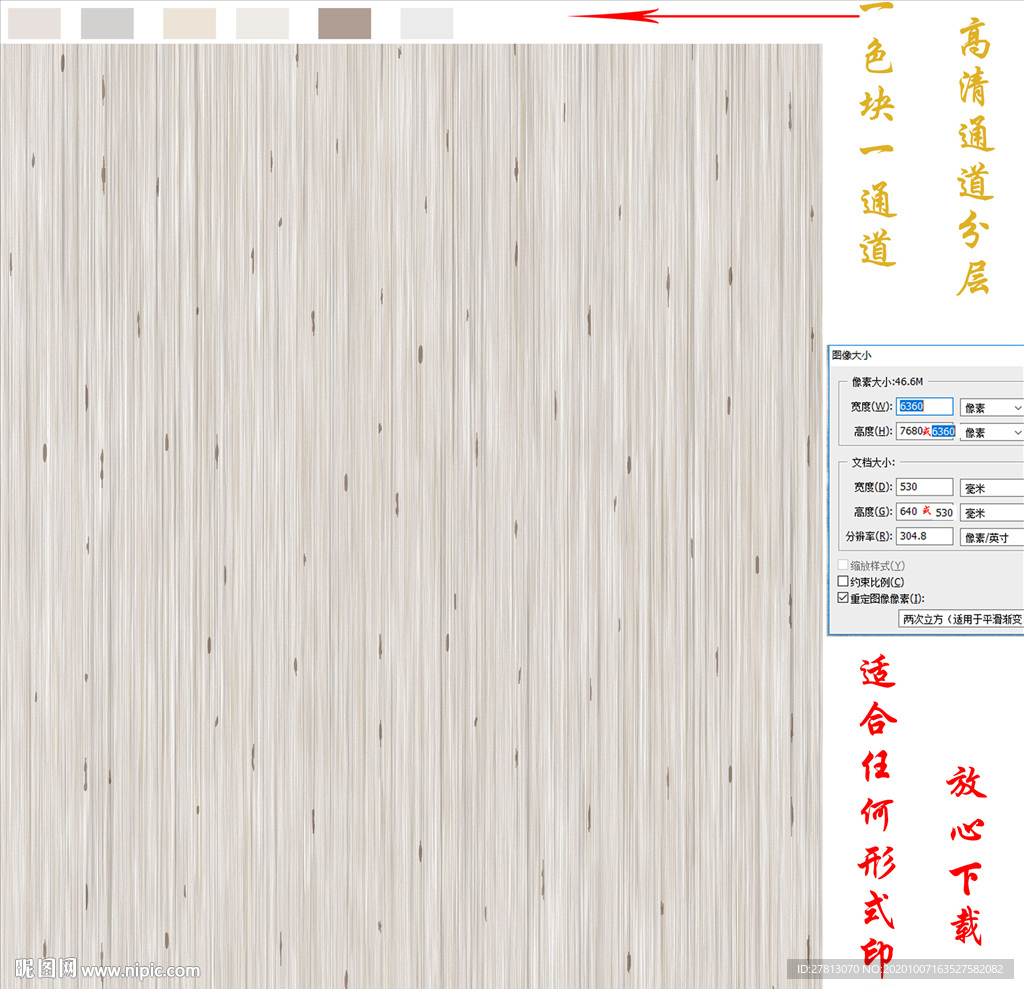Click the document width field showing 530
The height and width of the screenshot is (989, 1024).
tap(924, 487)
